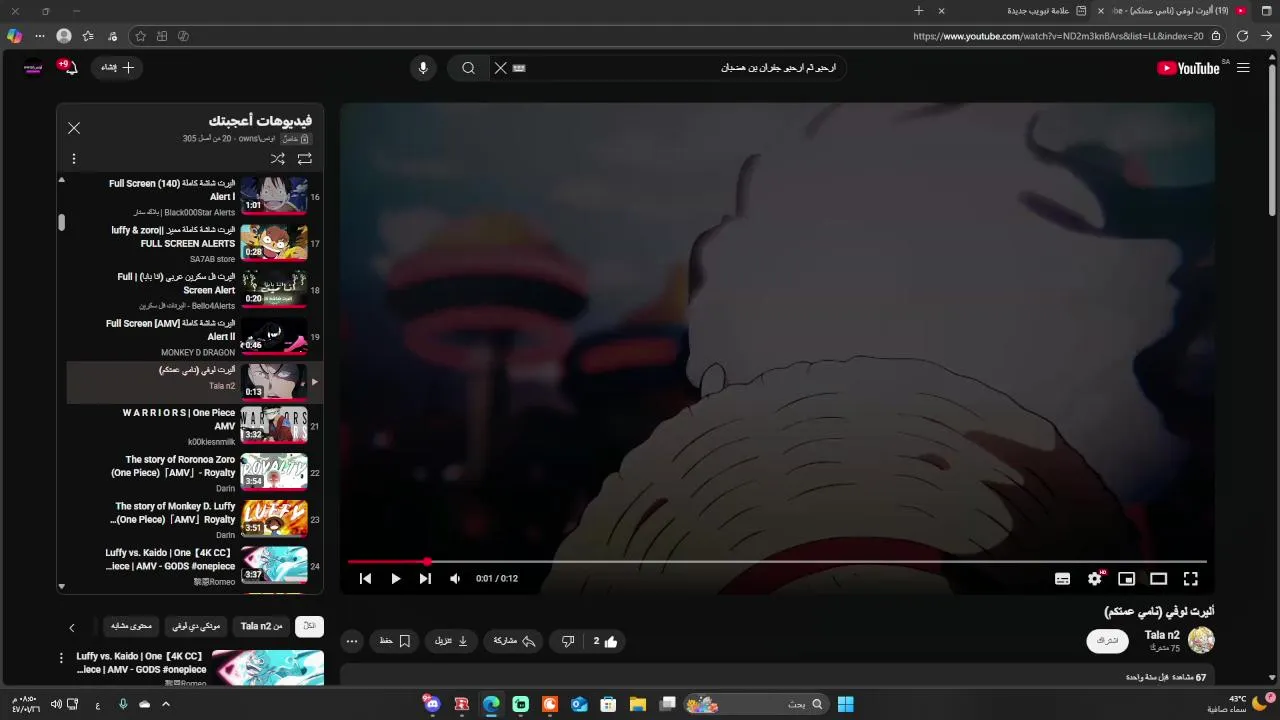Close the liked videos playlist panel

pyautogui.click(x=74, y=128)
